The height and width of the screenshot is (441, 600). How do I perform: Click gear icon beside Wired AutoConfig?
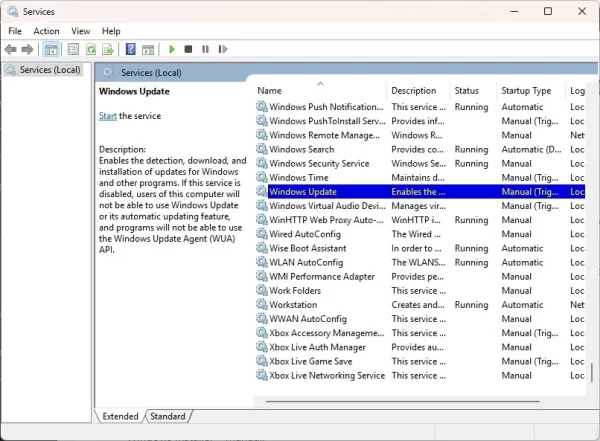pyautogui.click(x=262, y=234)
